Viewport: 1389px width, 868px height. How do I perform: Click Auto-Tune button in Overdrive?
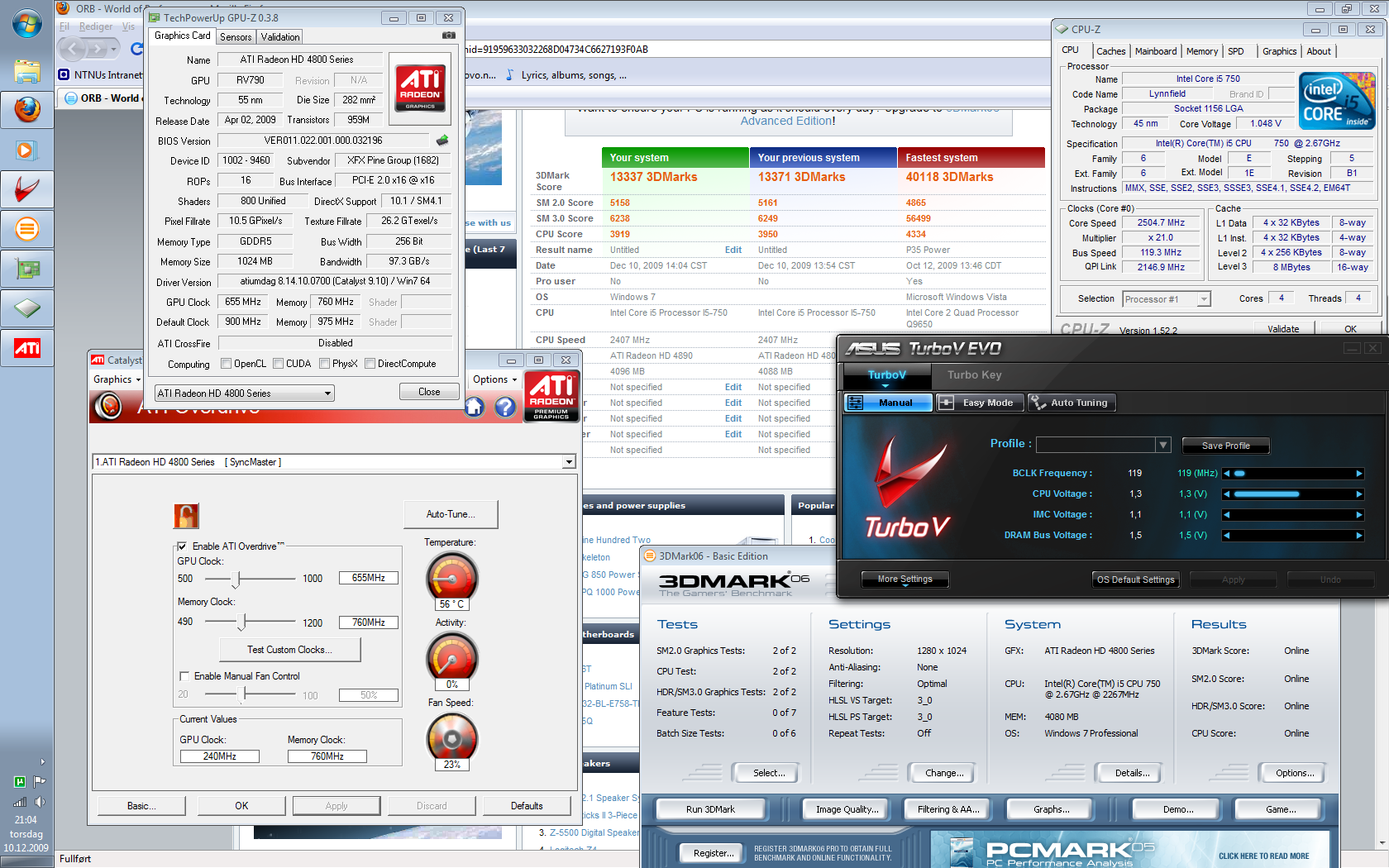[451, 514]
